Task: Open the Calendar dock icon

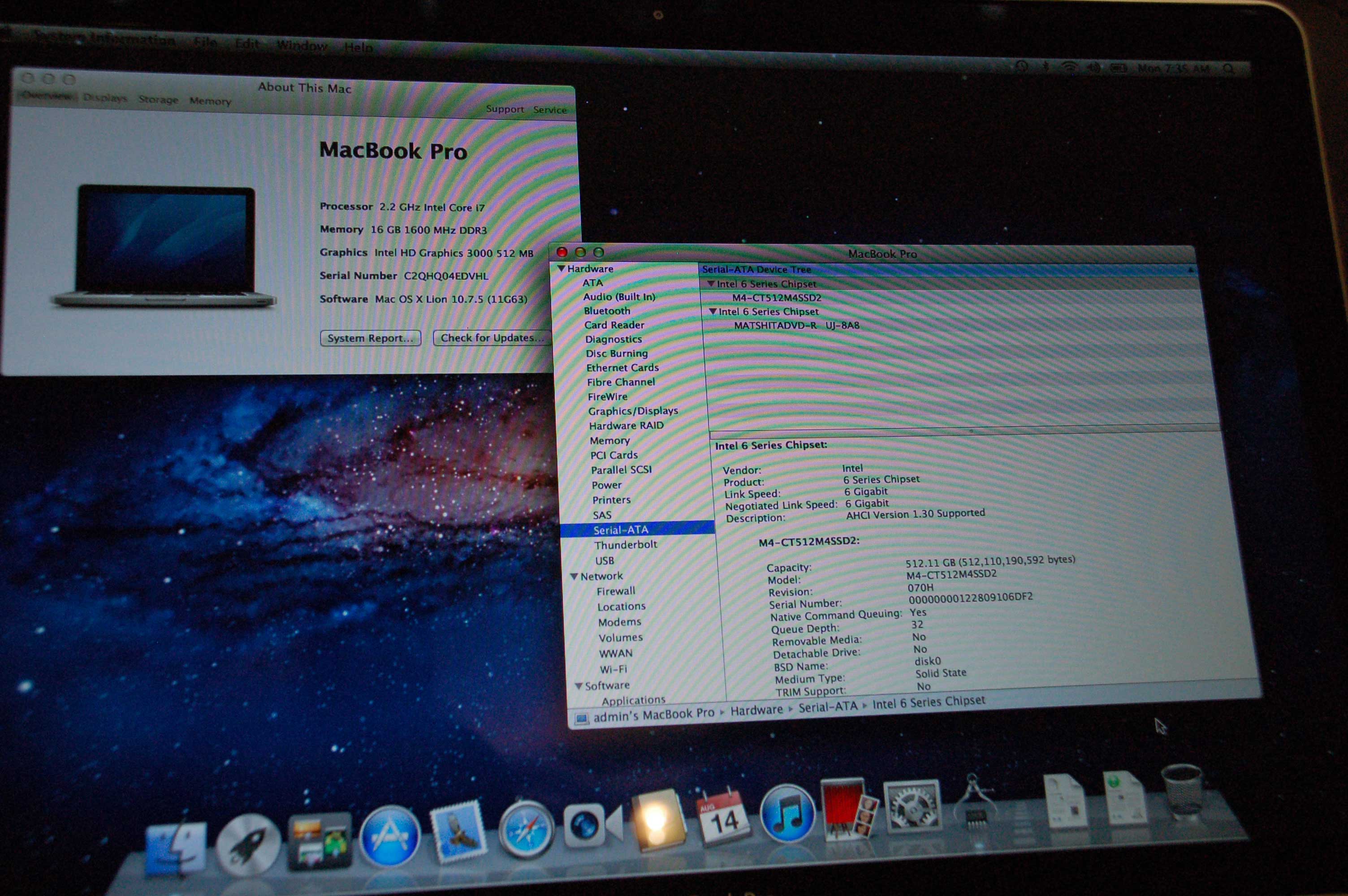Action: [x=722, y=817]
